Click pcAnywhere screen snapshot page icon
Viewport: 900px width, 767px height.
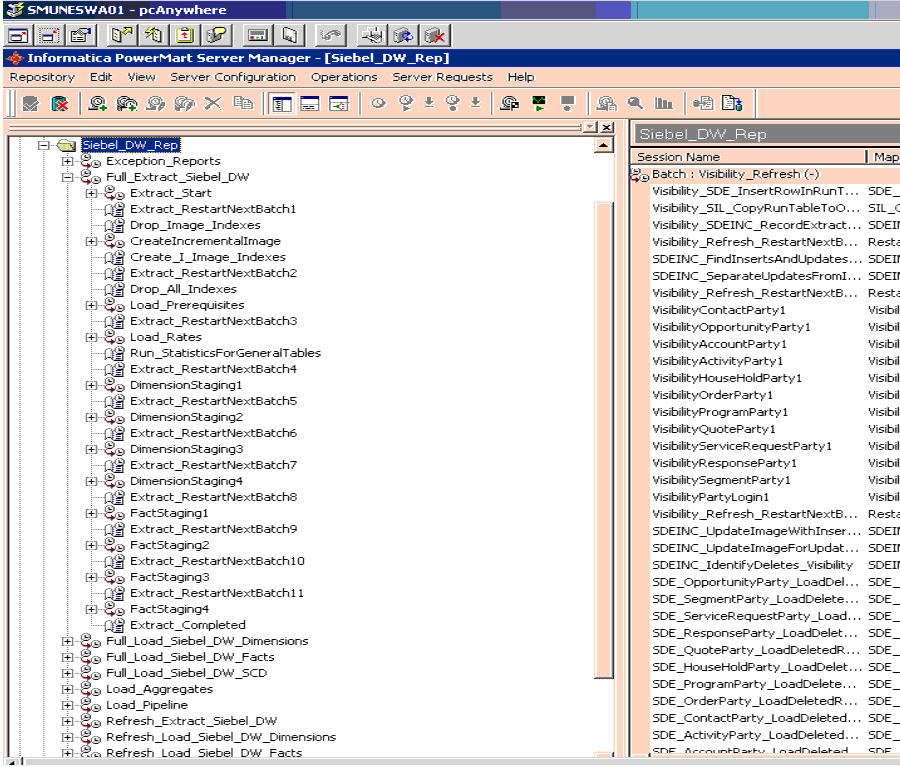(x=289, y=36)
